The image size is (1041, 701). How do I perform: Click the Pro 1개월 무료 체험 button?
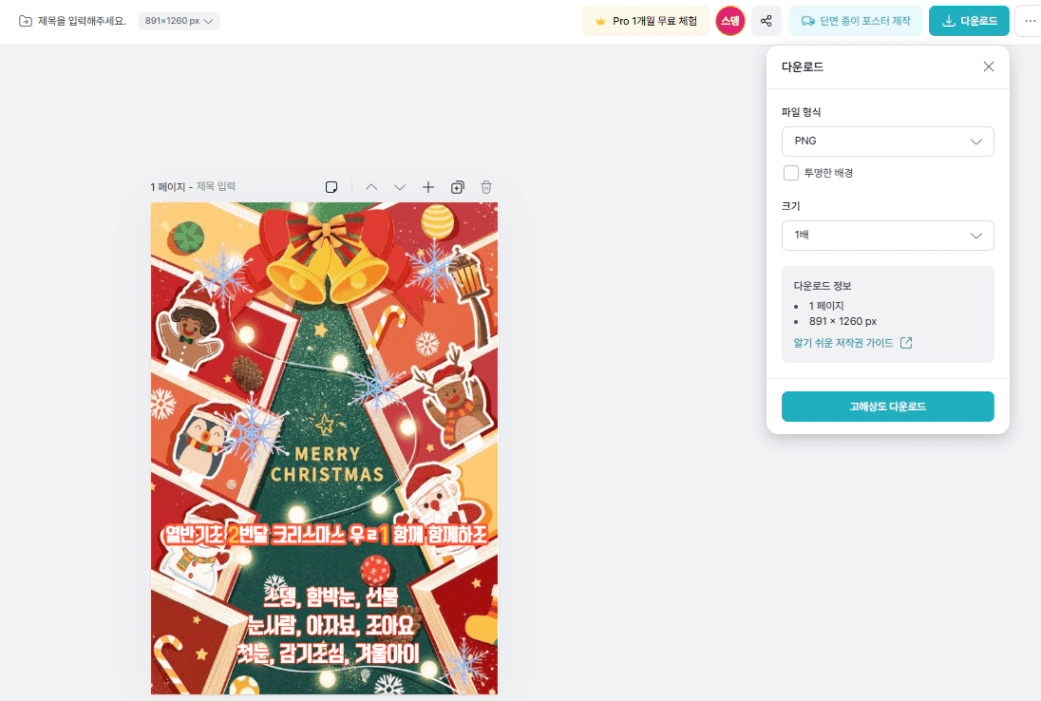pos(646,21)
